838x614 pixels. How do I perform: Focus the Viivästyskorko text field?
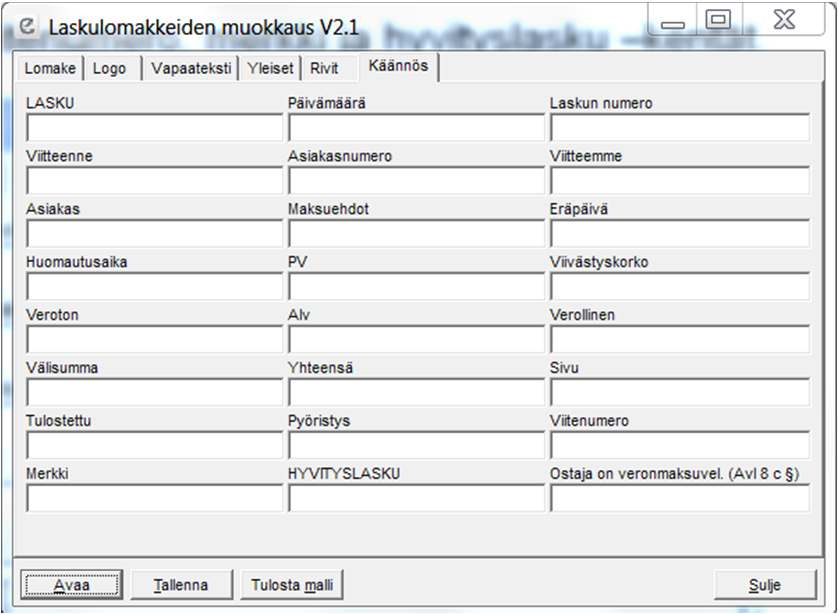(680, 286)
